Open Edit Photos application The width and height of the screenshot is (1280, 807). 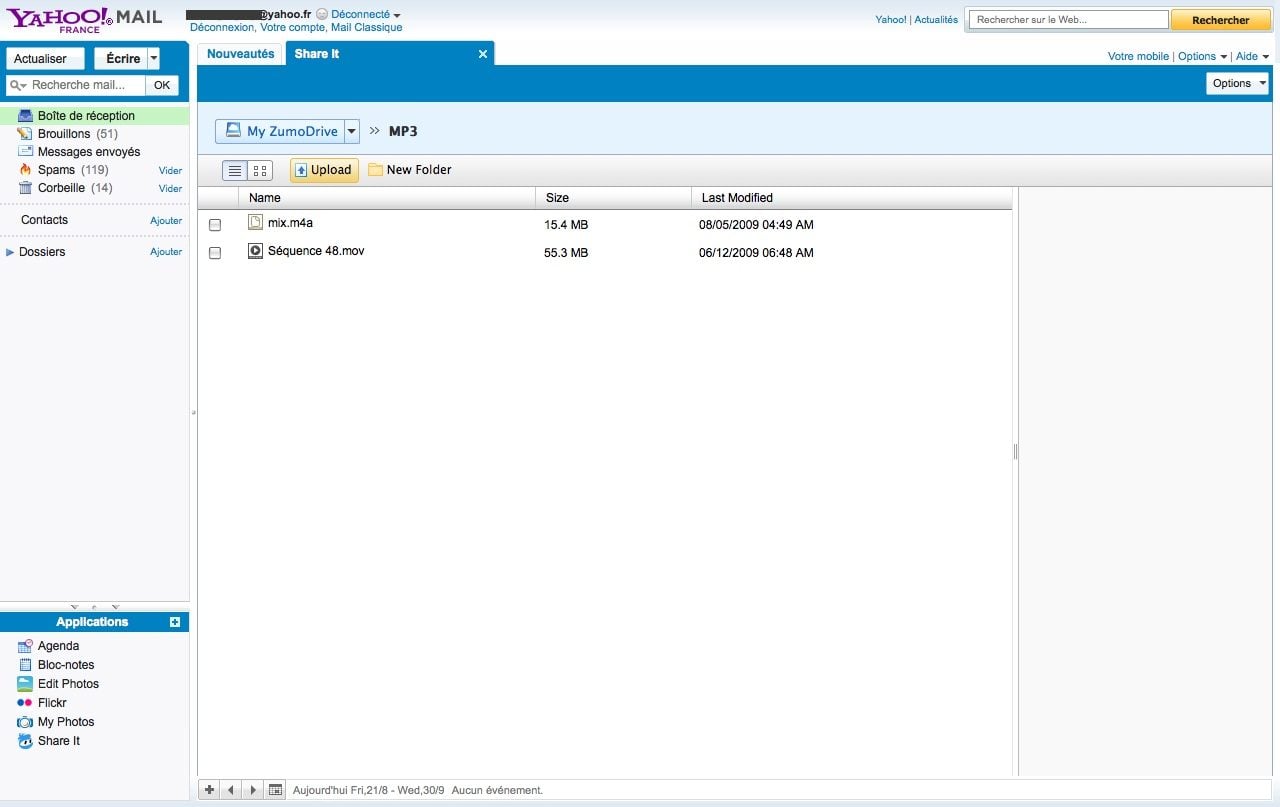(68, 684)
